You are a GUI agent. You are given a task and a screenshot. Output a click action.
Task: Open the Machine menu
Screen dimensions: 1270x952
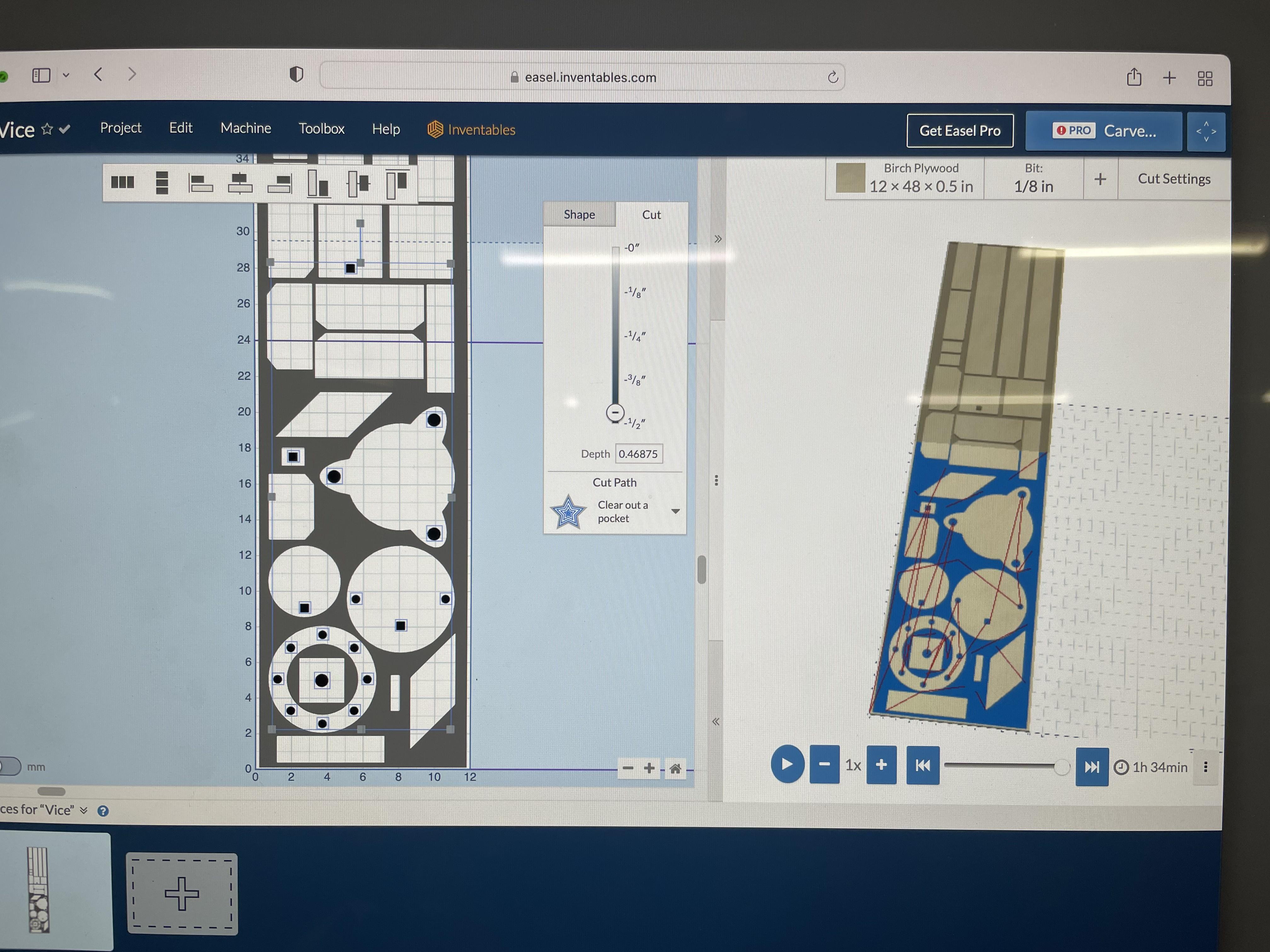245,128
